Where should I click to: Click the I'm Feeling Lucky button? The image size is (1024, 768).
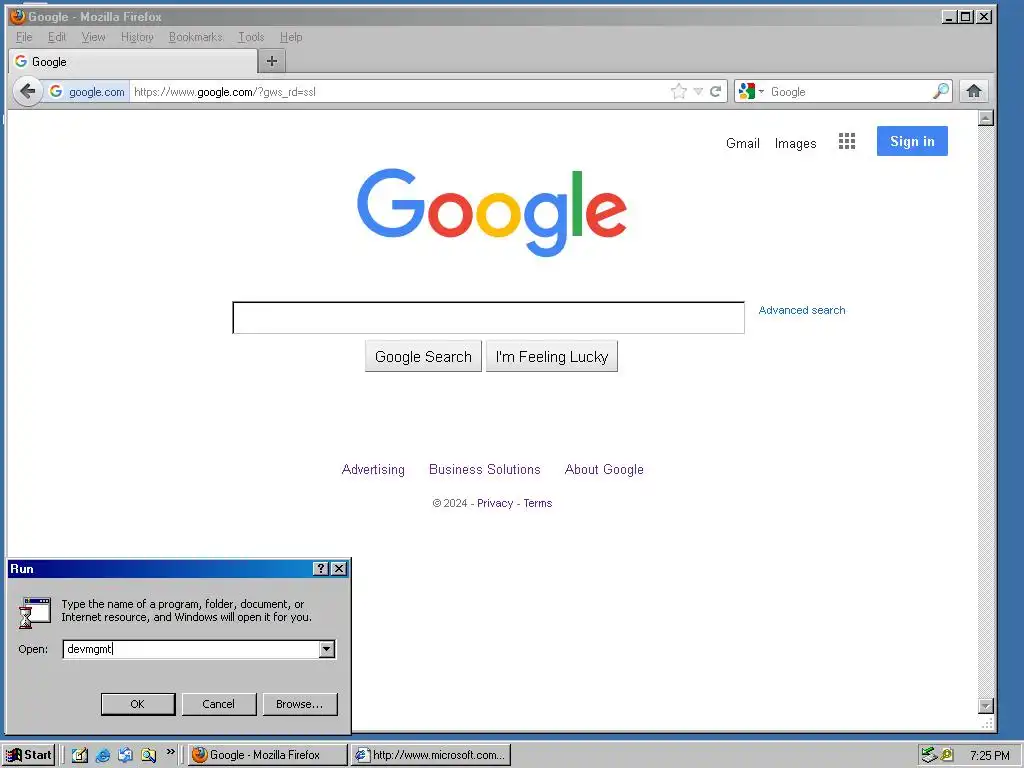(x=552, y=357)
